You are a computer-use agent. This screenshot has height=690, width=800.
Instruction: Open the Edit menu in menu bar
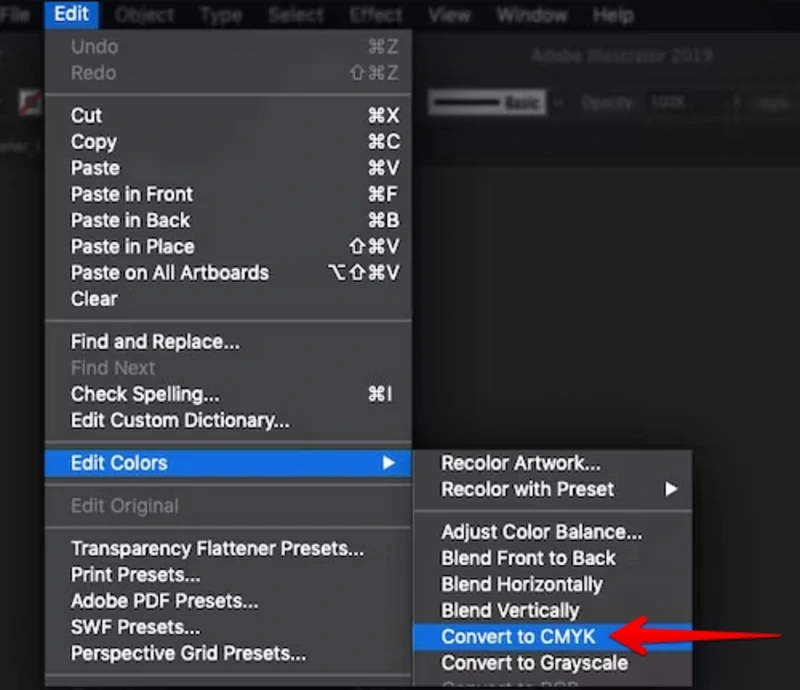72,15
